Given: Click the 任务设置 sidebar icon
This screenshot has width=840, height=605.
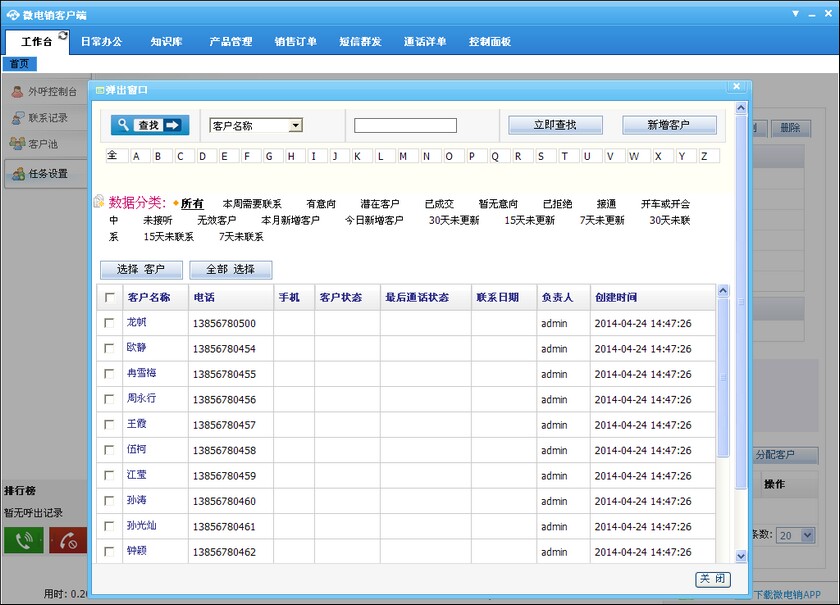Looking at the screenshot, I should (x=18, y=174).
